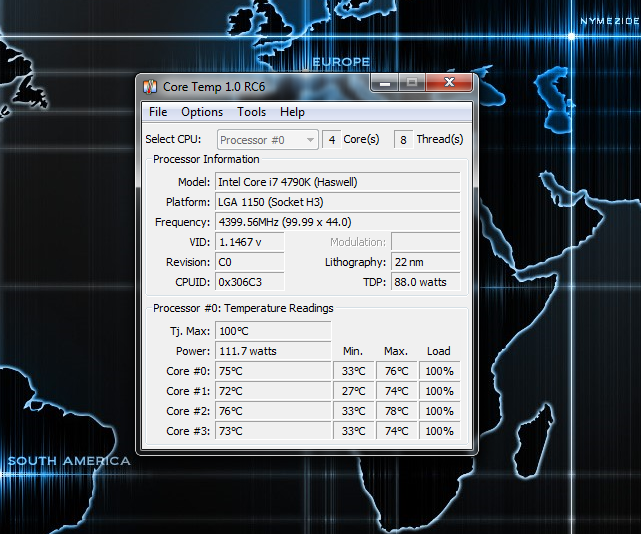The width and height of the screenshot is (641, 534).
Task: Click Core #0 load 100%
Action: (439, 371)
